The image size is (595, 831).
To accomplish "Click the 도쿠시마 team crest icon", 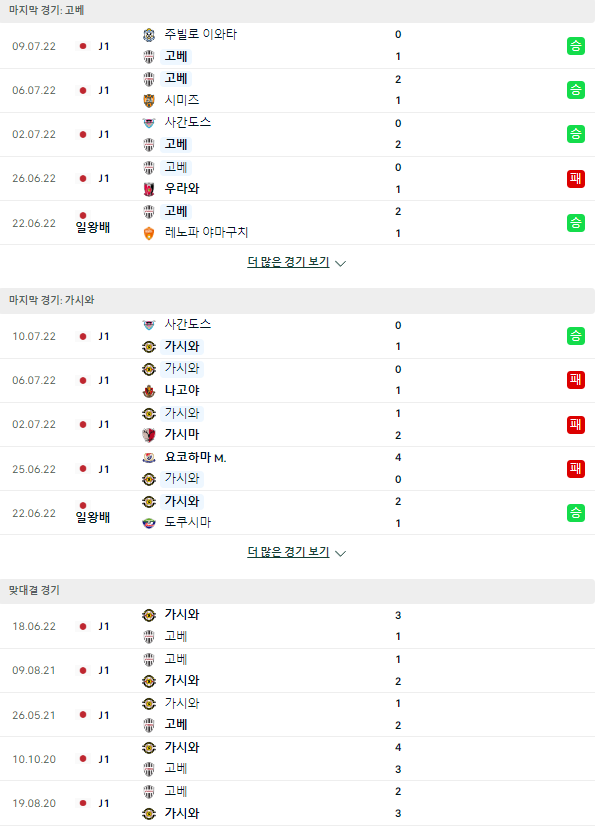I will [149, 523].
